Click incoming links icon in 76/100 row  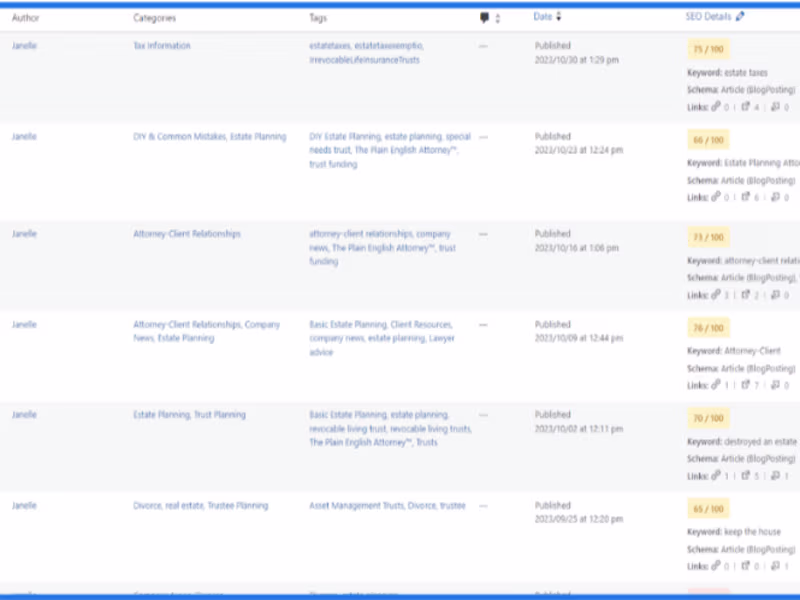pos(775,385)
